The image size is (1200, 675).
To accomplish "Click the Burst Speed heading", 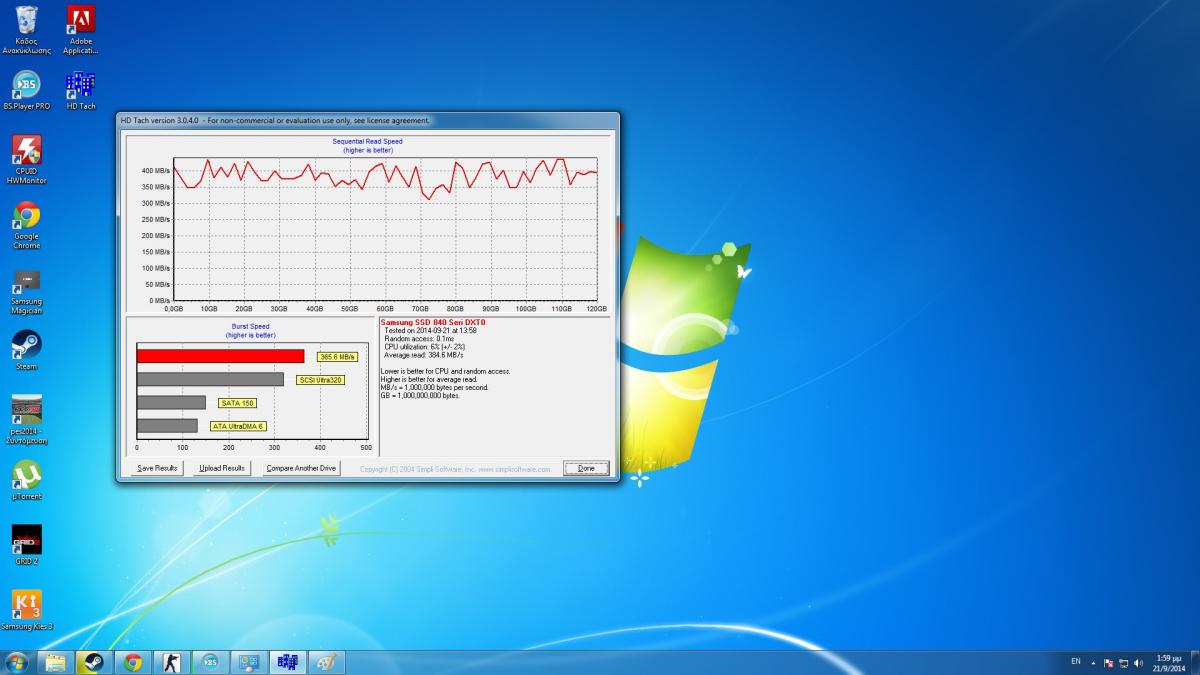I will point(251,327).
